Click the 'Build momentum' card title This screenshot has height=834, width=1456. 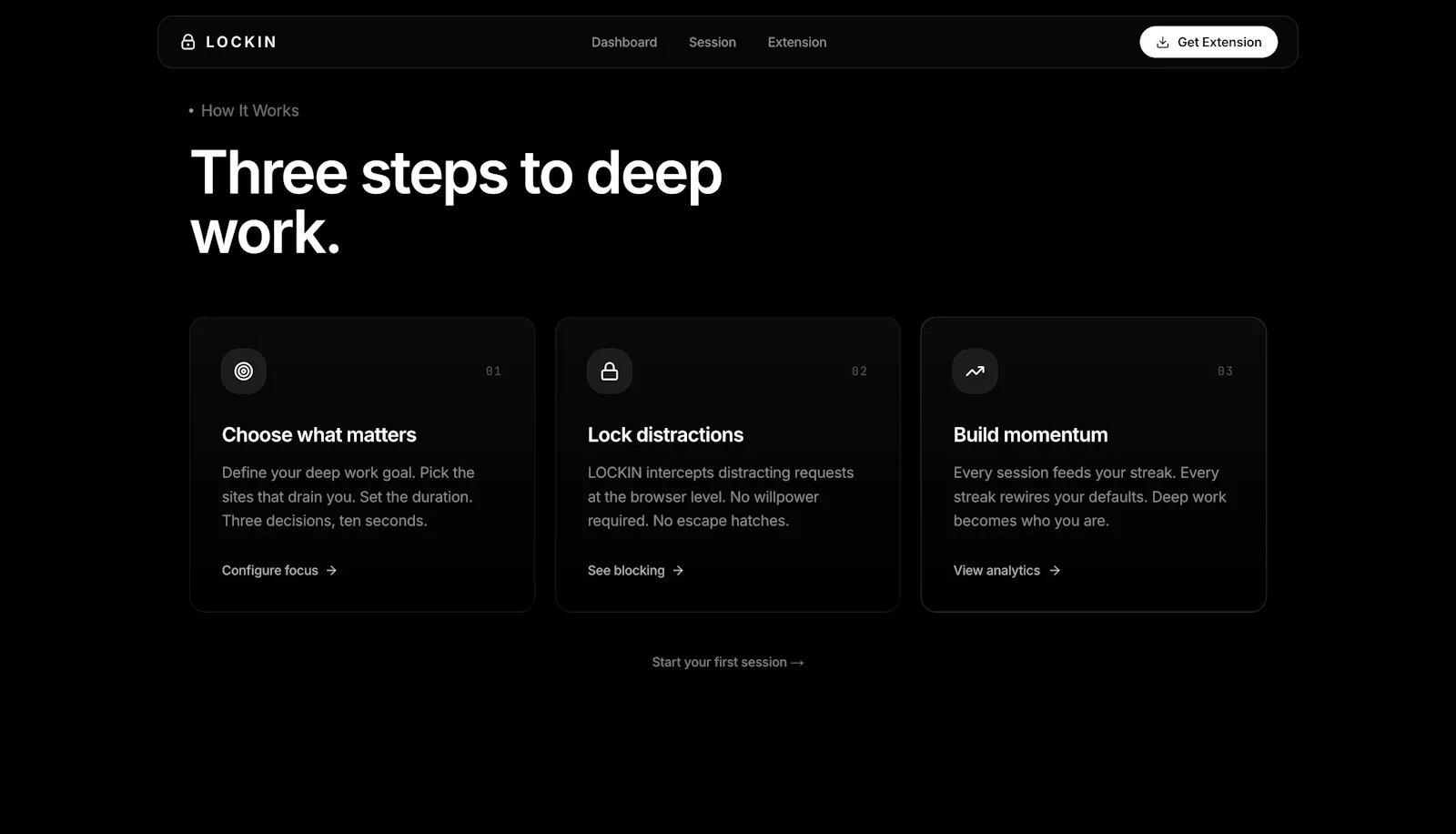point(1030,434)
